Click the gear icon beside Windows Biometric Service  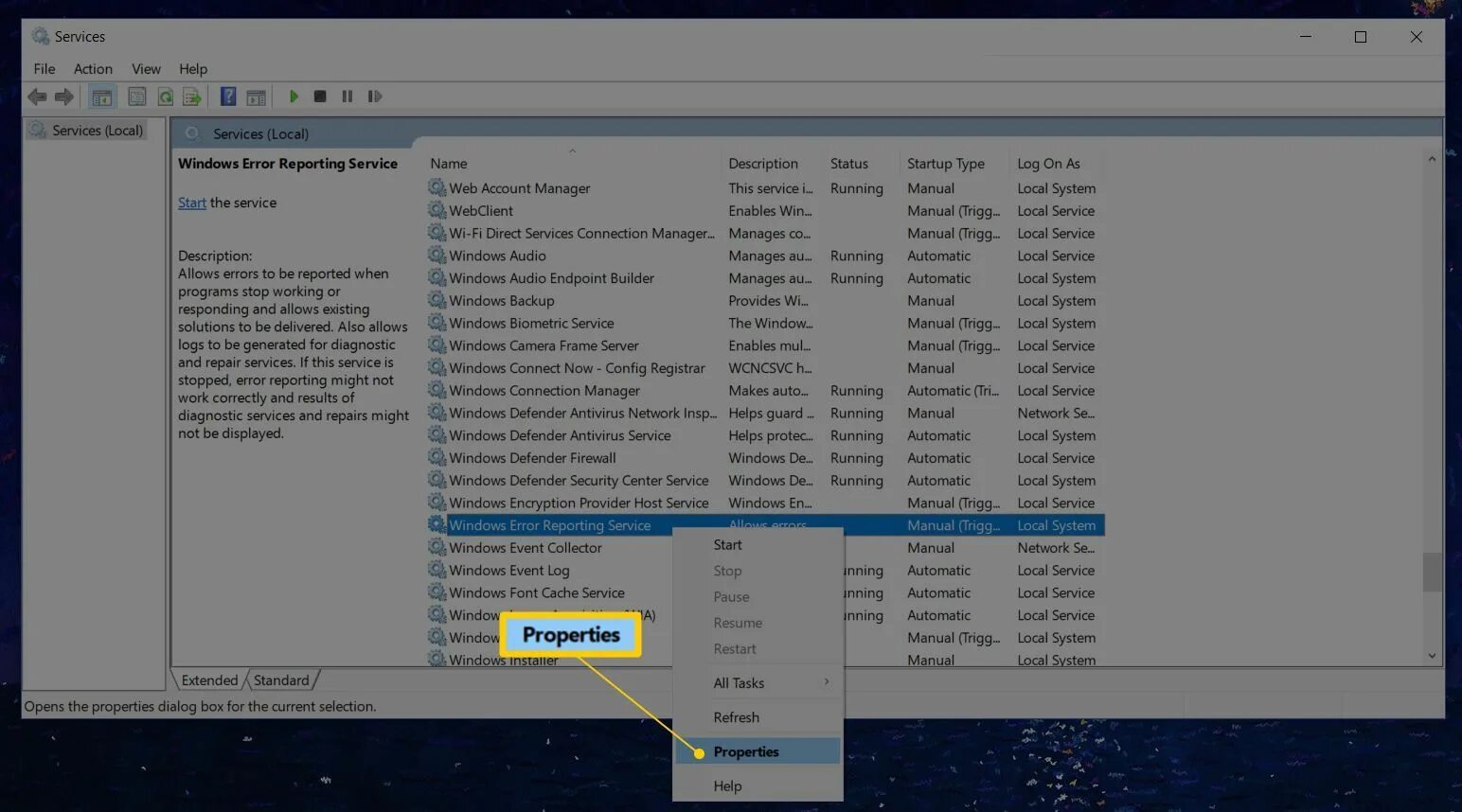click(437, 323)
